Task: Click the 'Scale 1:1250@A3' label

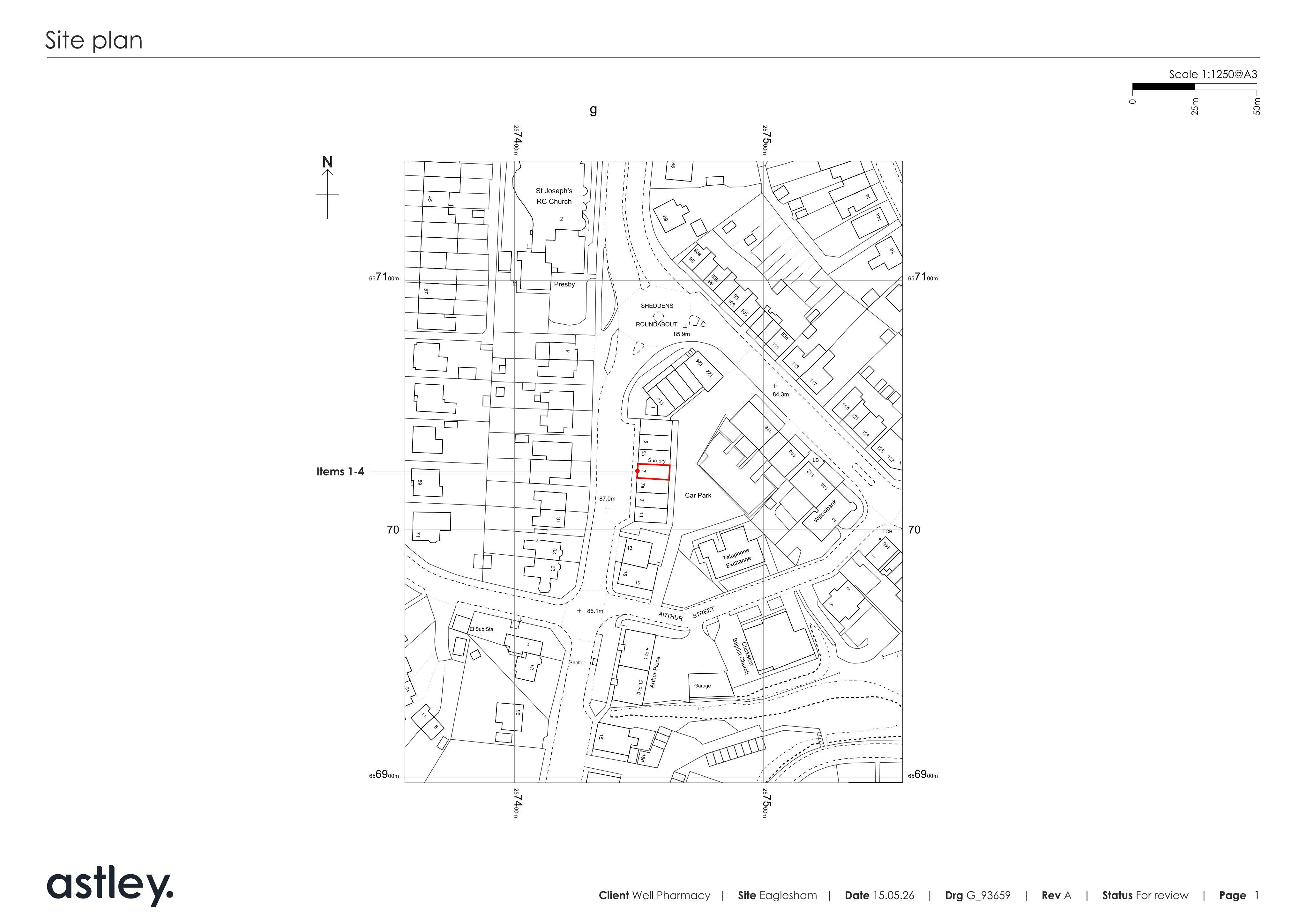Action: pyautogui.click(x=1213, y=74)
